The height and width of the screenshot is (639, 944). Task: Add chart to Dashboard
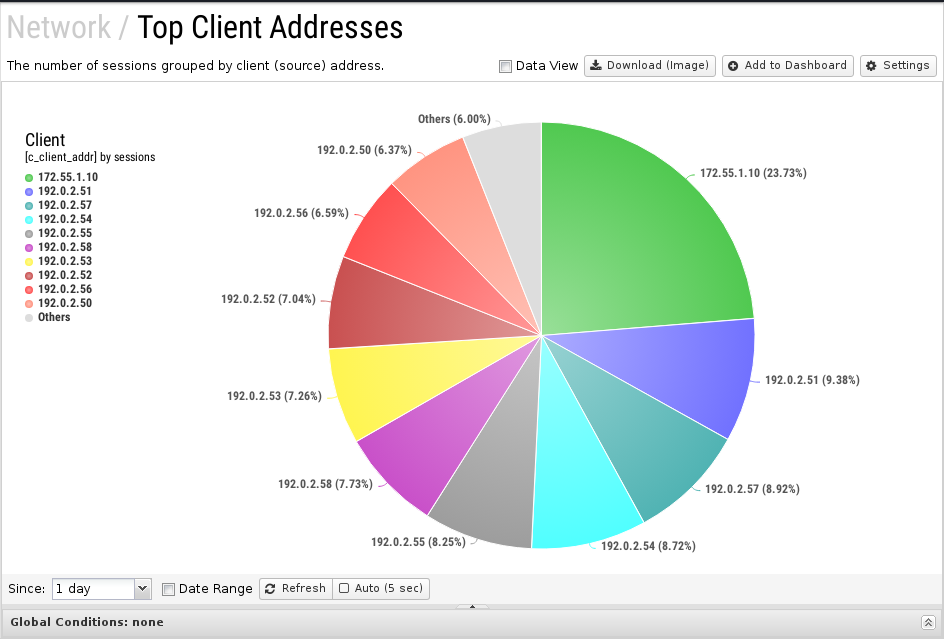click(x=787, y=66)
